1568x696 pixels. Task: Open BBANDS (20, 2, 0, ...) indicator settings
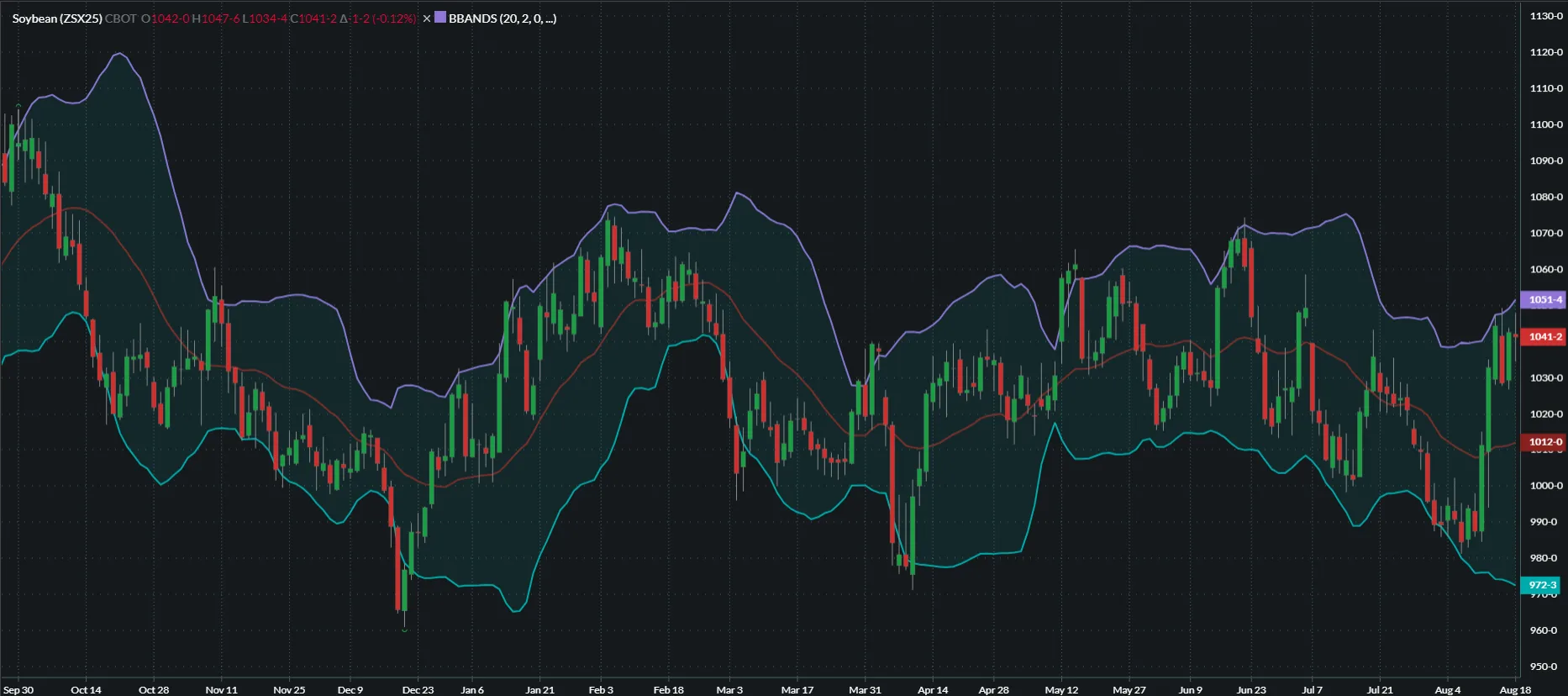pos(502,18)
